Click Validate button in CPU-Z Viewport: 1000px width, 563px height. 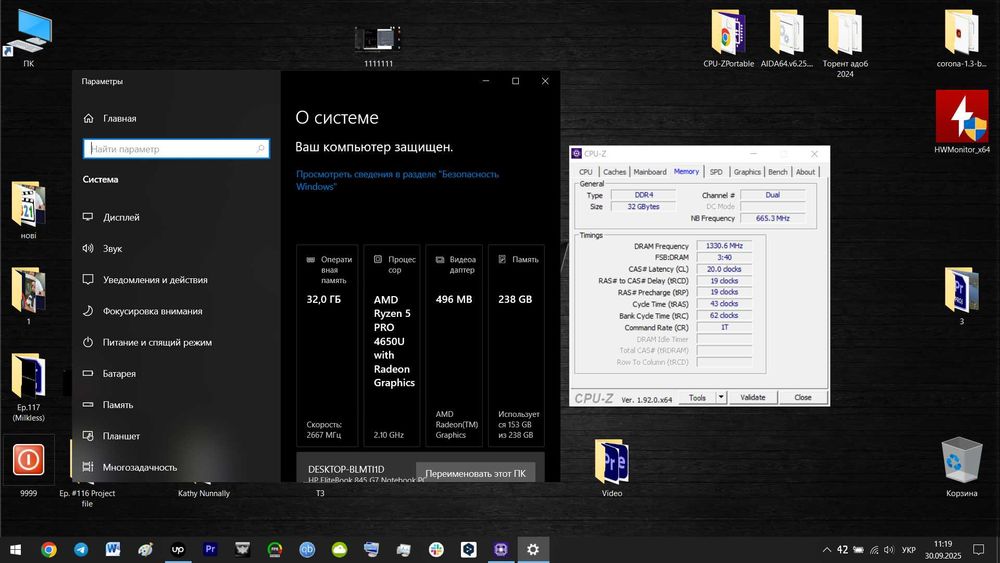[x=753, y=397]
